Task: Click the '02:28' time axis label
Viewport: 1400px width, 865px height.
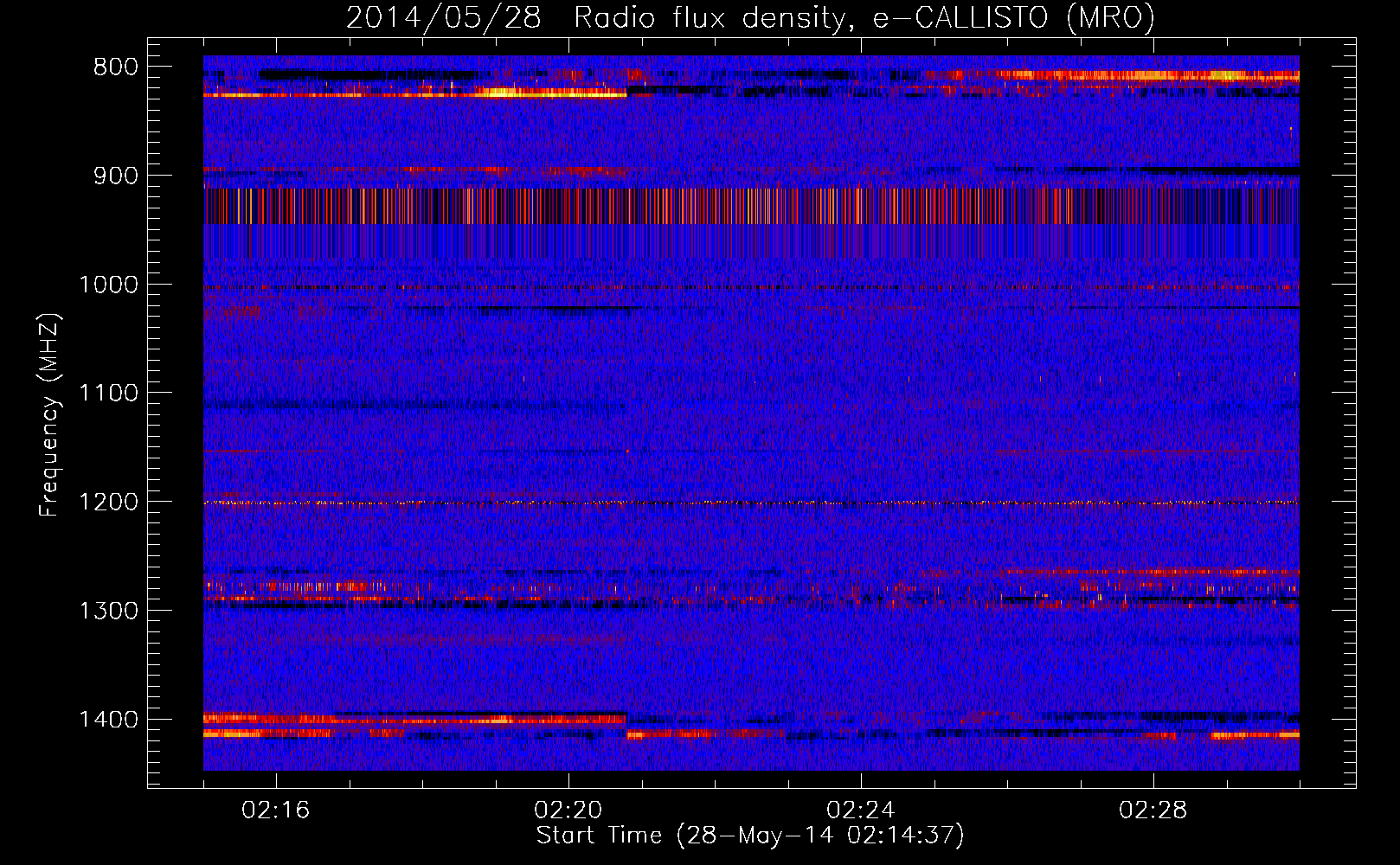Action: coord(1153,811)
